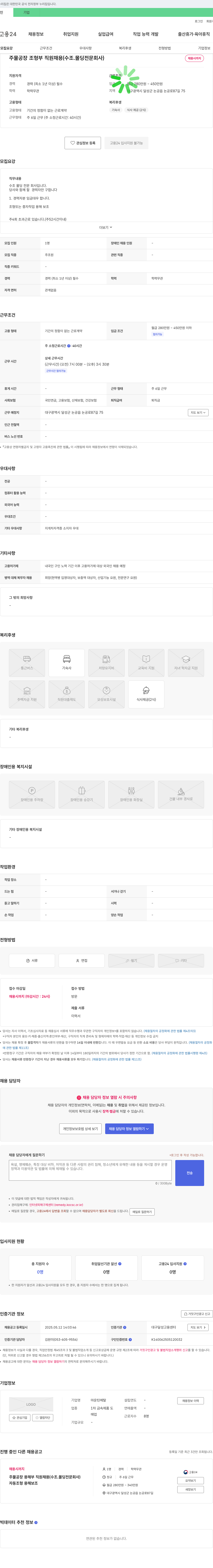Click 유력하기 button in related posting
Screen dimensions: 213x1568
click(191, 1480)
